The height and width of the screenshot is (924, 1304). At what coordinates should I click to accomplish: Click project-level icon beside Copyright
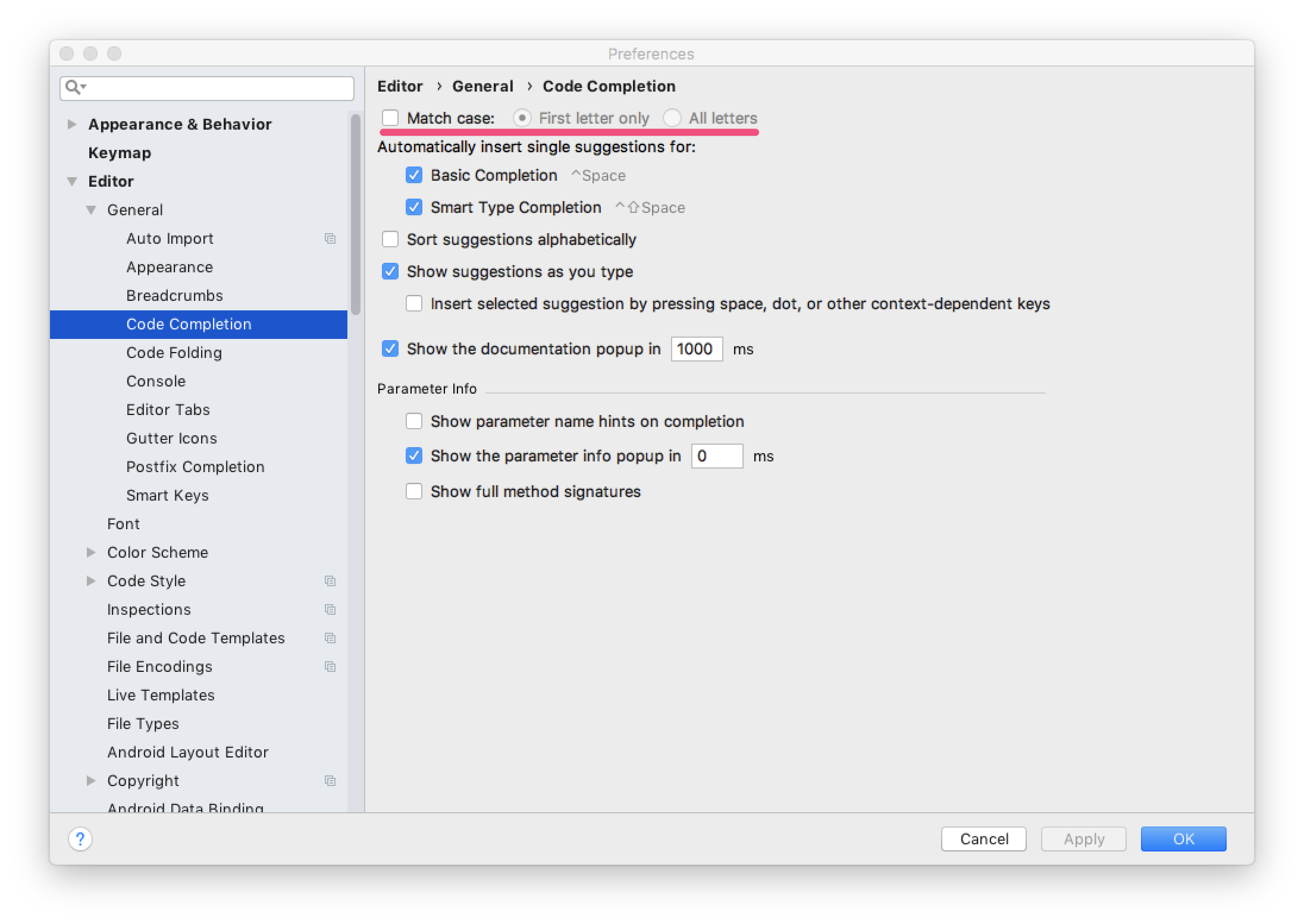[x=330, y=781]
